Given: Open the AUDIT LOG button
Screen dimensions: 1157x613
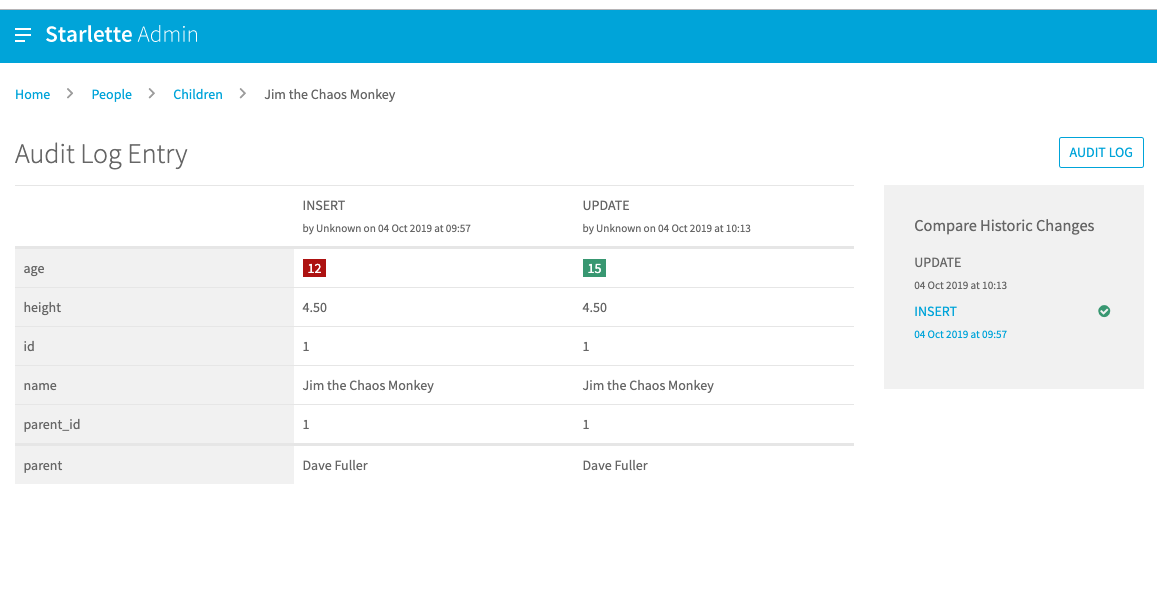Looking at the screenshot, I should (x=1101, y=152).
